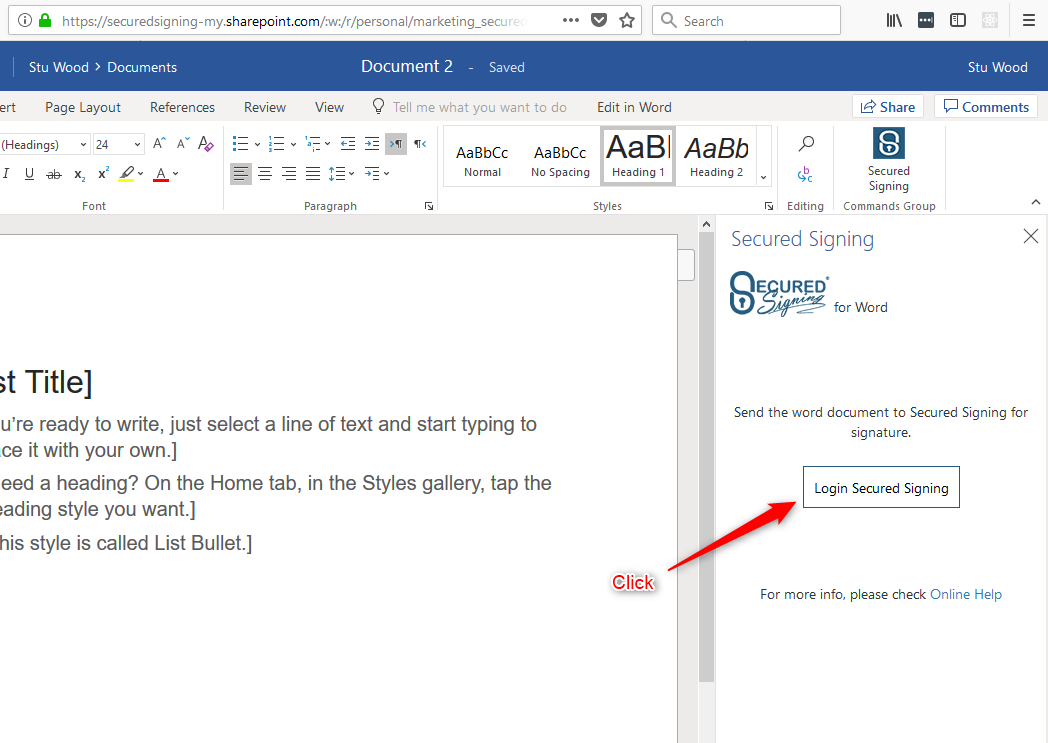
Task: Toggle subscript formatting
Action: pos(79,174)
